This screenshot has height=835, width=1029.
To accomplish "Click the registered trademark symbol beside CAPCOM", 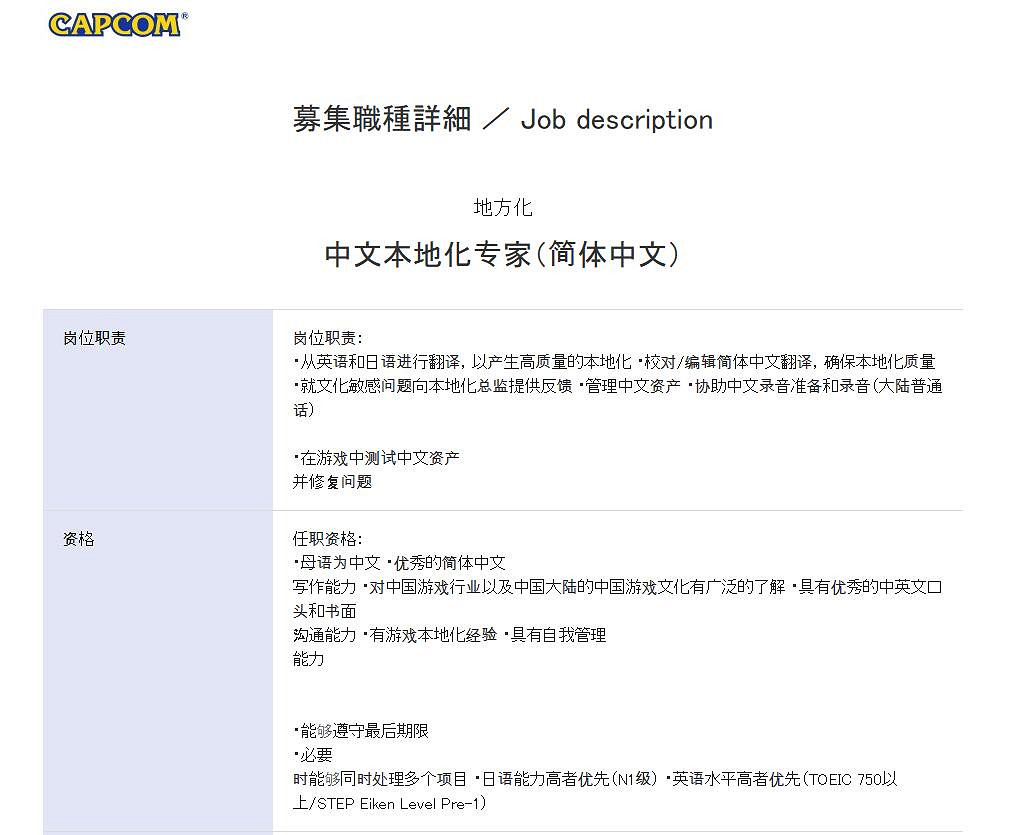I will 185,15.
